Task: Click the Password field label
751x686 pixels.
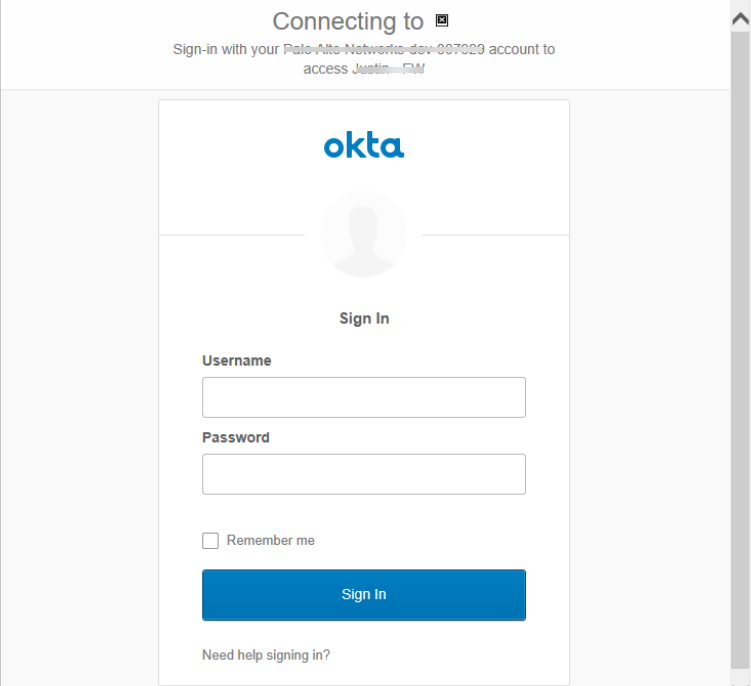Action: coord(236,437)
